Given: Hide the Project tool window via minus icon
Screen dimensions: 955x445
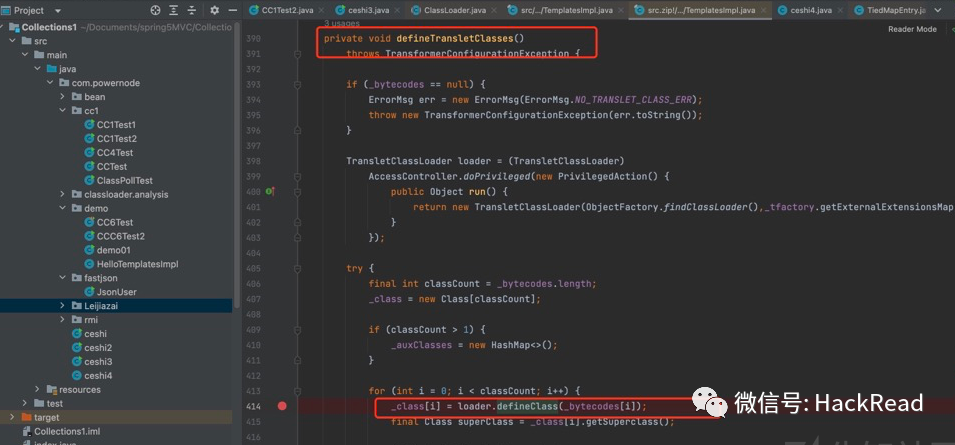Looking at the screenshot, I should pyautogui.click(x=233, y=10).
